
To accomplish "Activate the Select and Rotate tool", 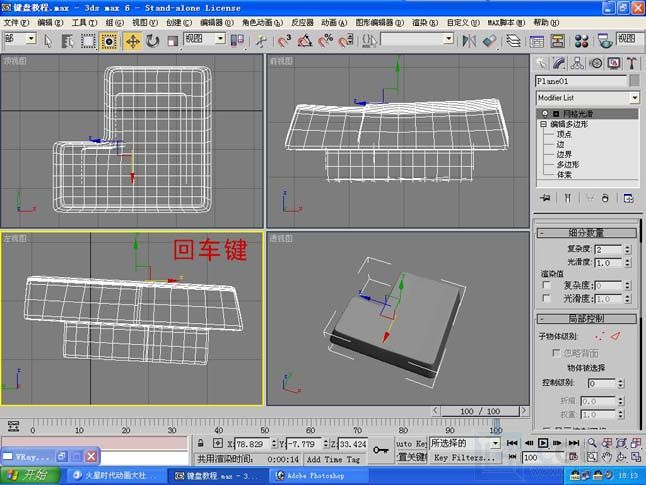I will point(152,41).
